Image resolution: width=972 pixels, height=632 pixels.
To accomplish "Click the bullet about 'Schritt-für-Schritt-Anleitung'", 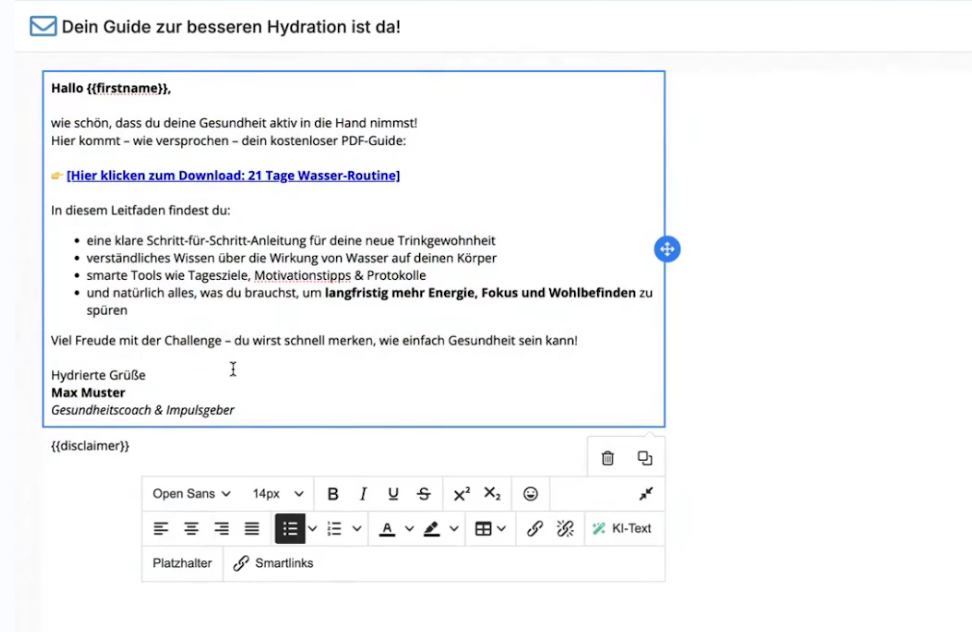I will [291, 240].
